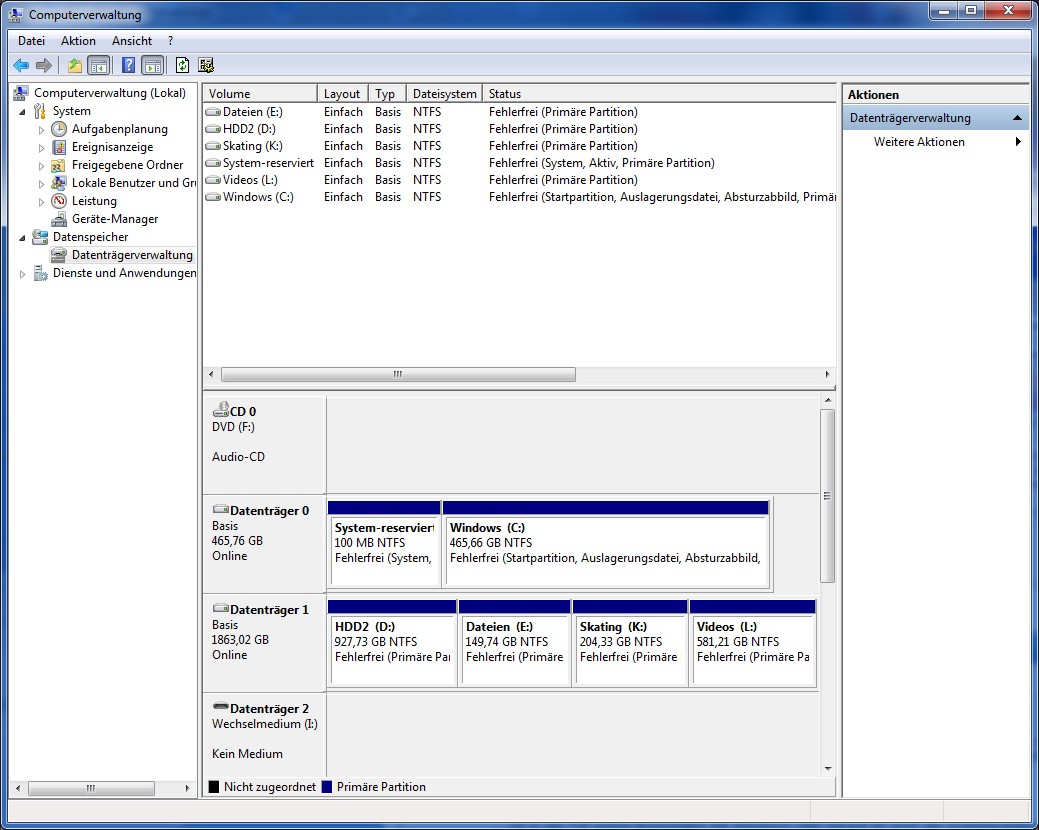Click the CD 0 drive icon

coord(221,410)
